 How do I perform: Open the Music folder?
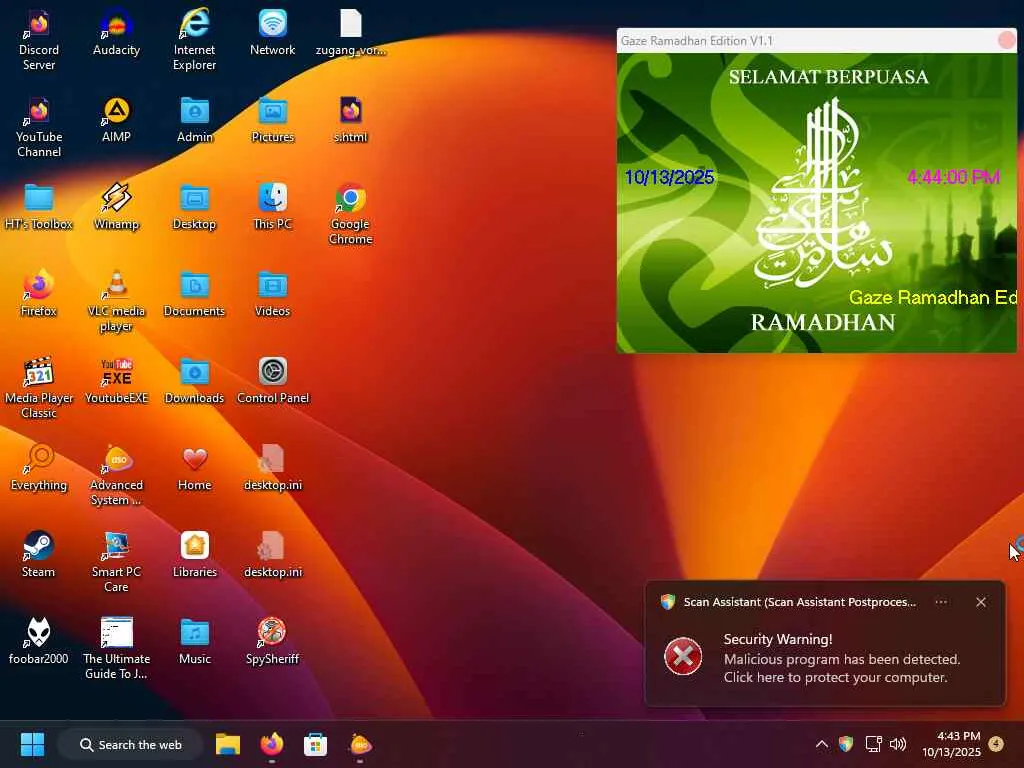(194, 641)
